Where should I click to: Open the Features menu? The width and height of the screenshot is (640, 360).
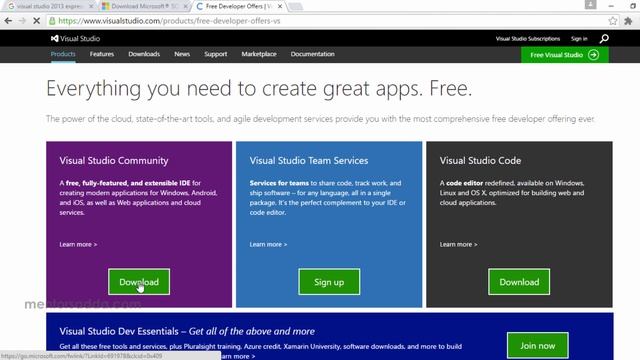pos(102,54)
